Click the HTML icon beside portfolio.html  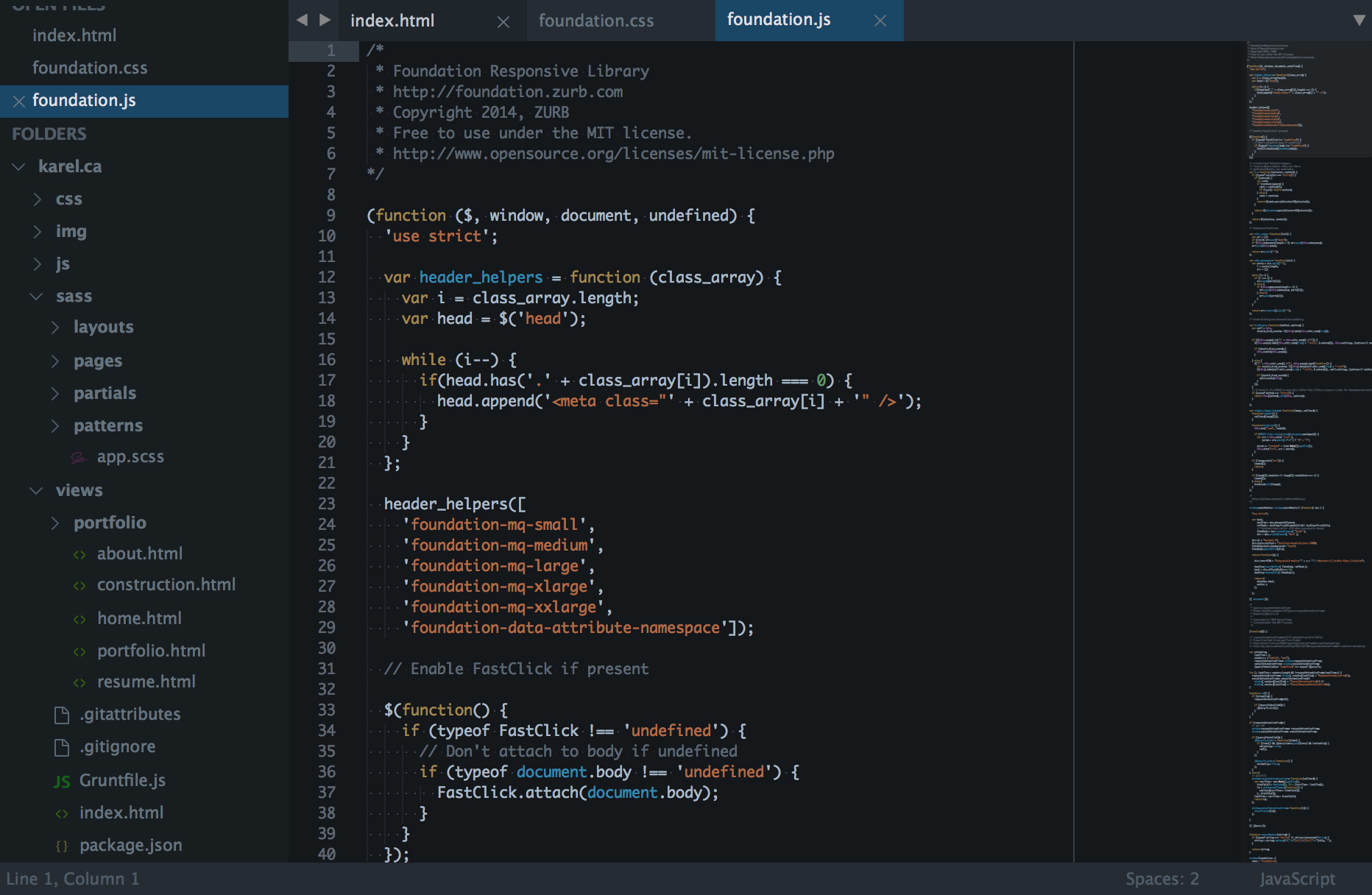click(79, 652)
